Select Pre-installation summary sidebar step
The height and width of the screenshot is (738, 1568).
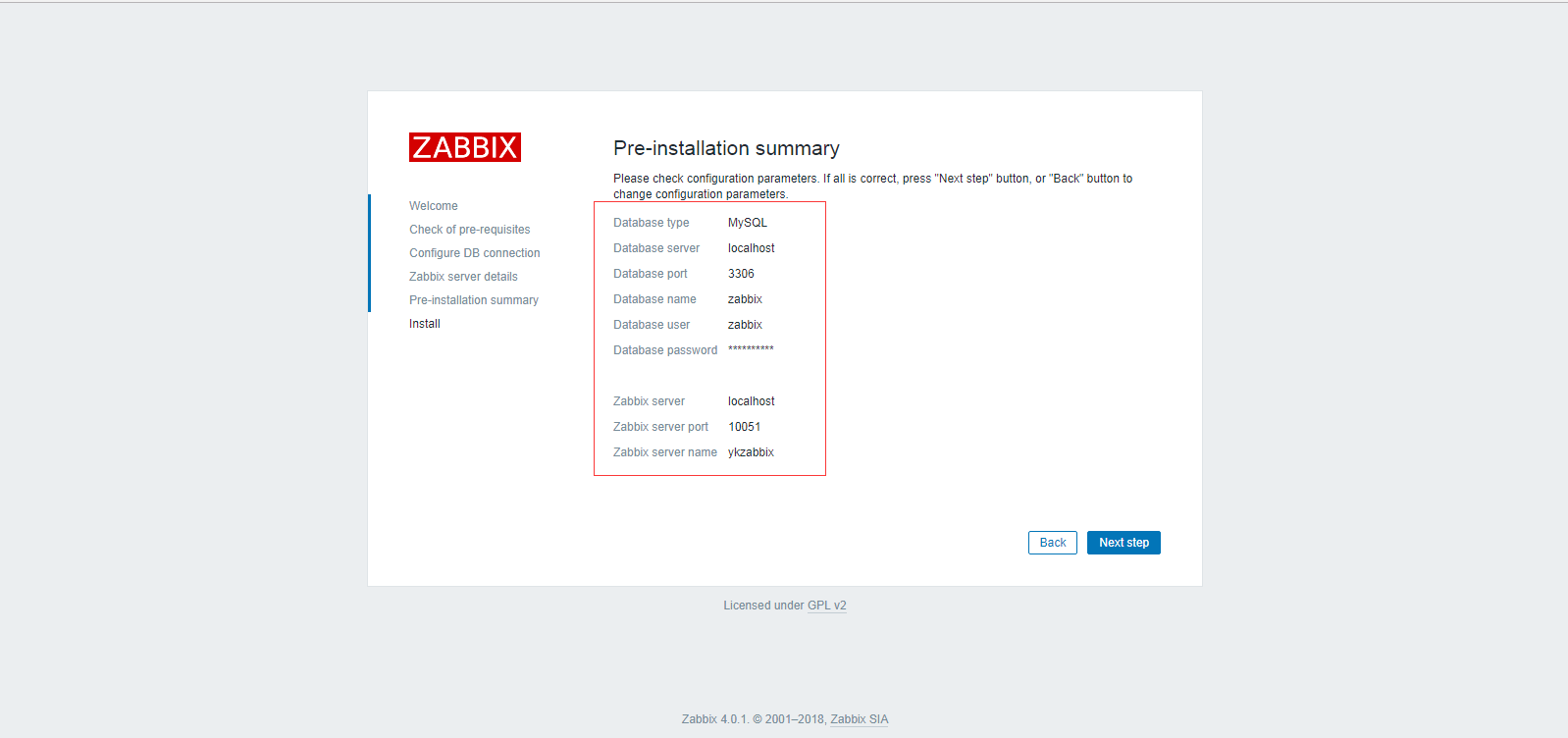pos(474,300)
